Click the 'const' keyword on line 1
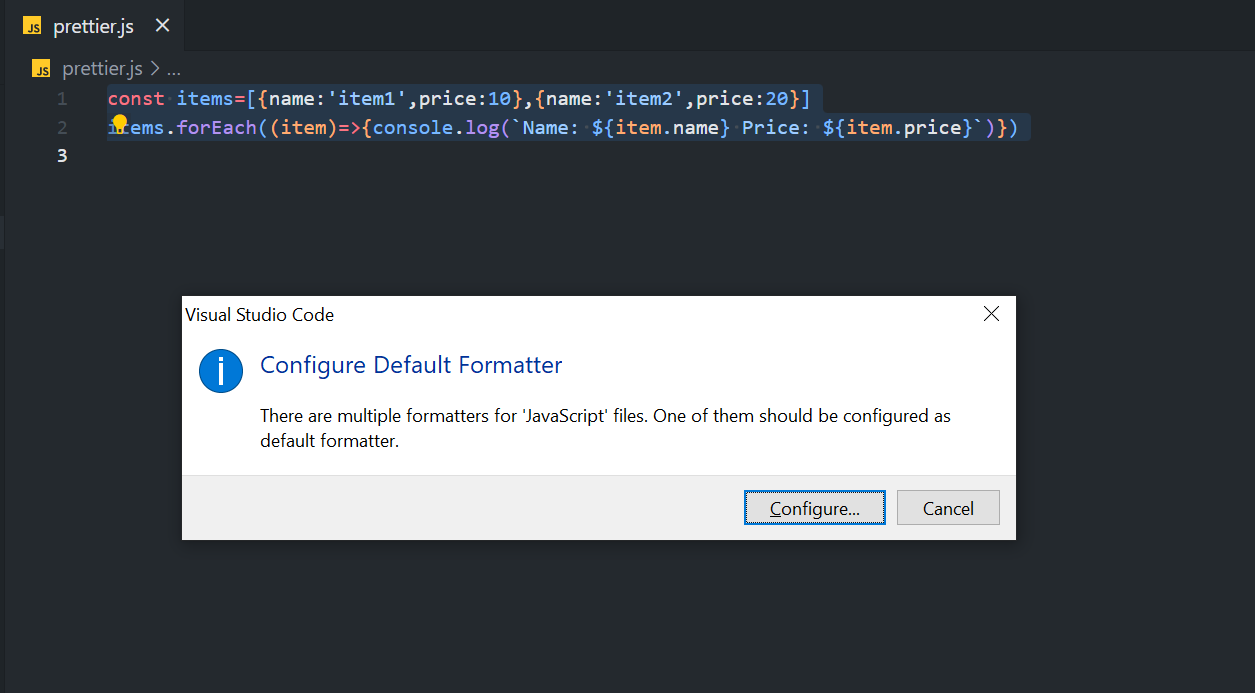The height and width of the screenshot is (693, 1255). (136, 99)
